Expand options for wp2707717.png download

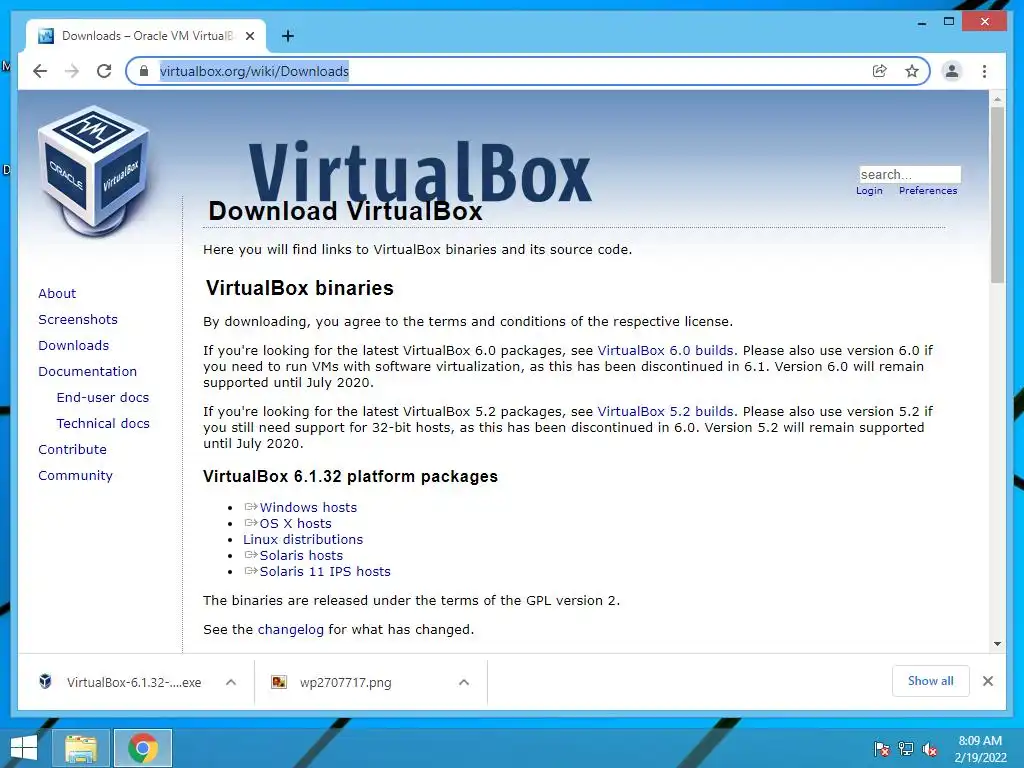pos(464,682)
